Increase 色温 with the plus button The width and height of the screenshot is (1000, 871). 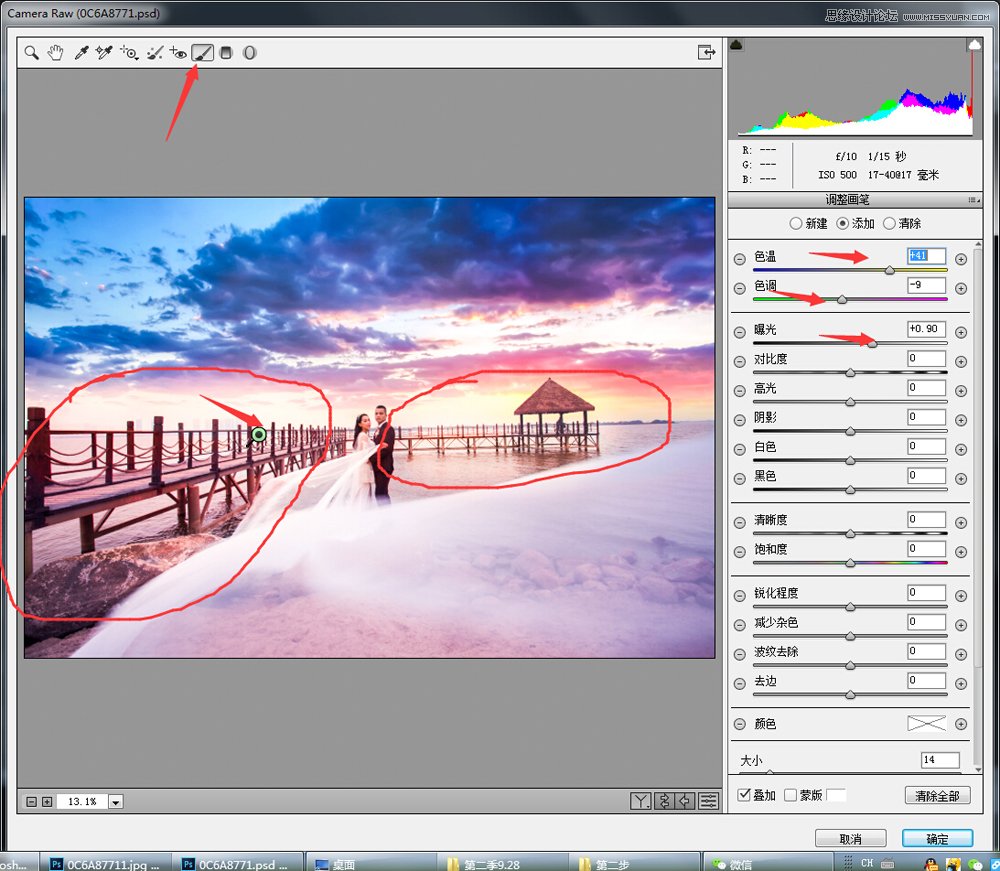[960, 260]
